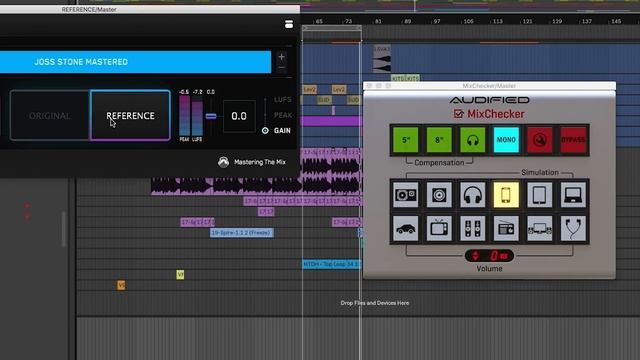Click bar 121 on the timeline ruler
Image resolution: width=640 pixels, height=360 pixels.
[527, 21]
